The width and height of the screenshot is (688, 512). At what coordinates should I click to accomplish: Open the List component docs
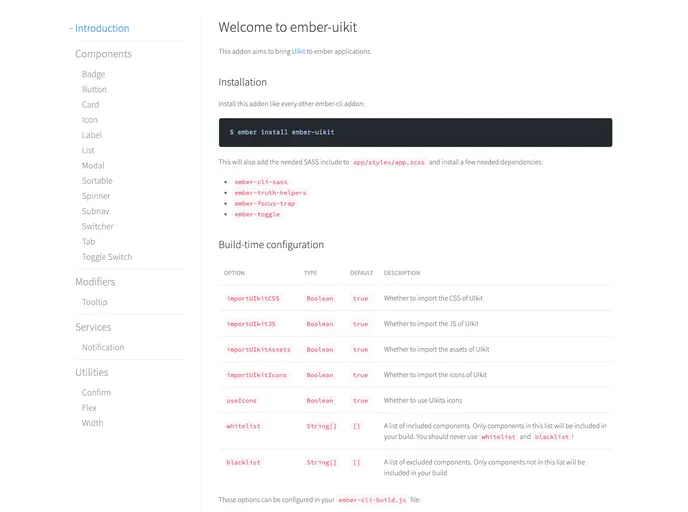point(88,150)
